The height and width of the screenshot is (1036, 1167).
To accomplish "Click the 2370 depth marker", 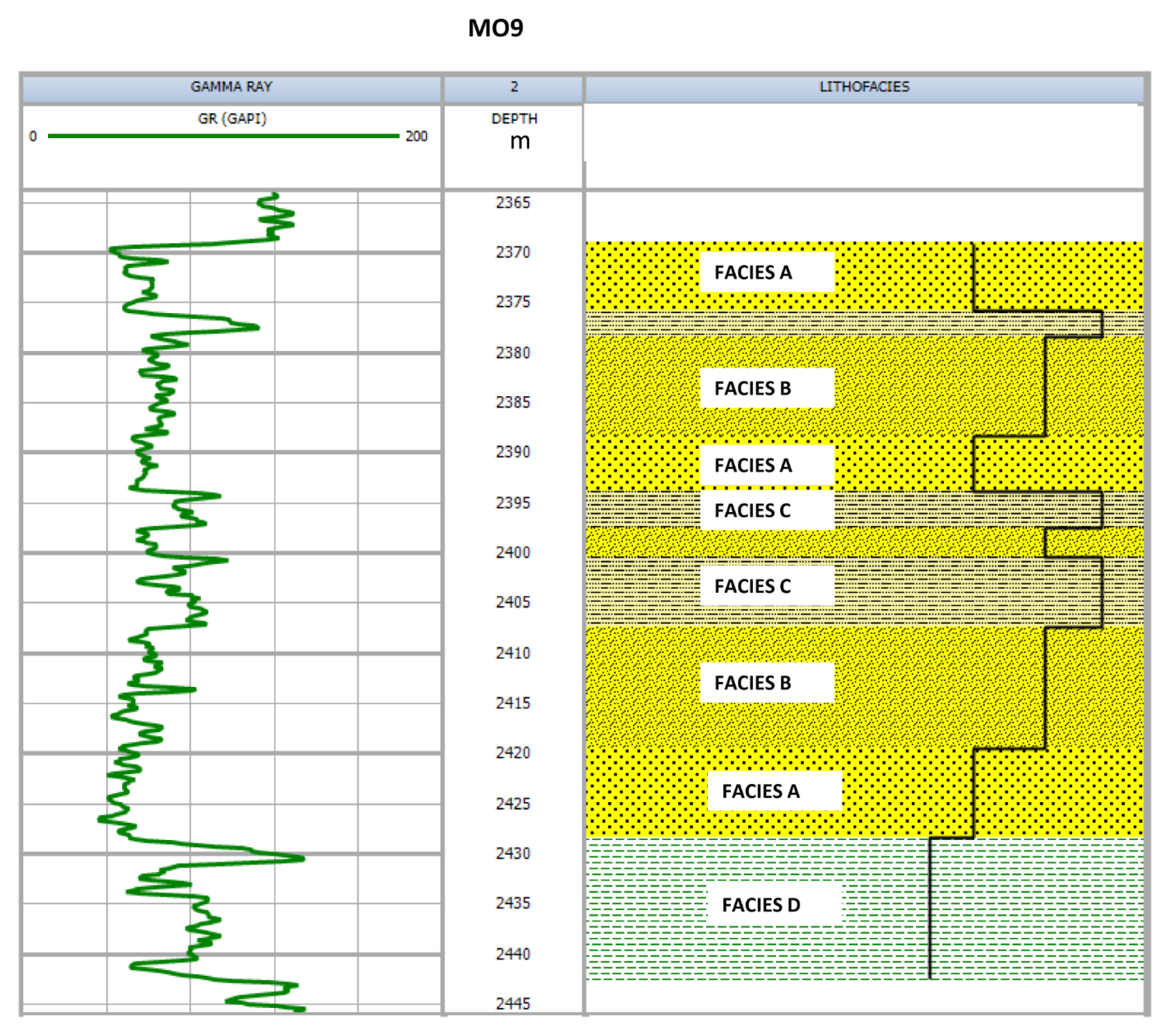I will (x=513, y=252).
